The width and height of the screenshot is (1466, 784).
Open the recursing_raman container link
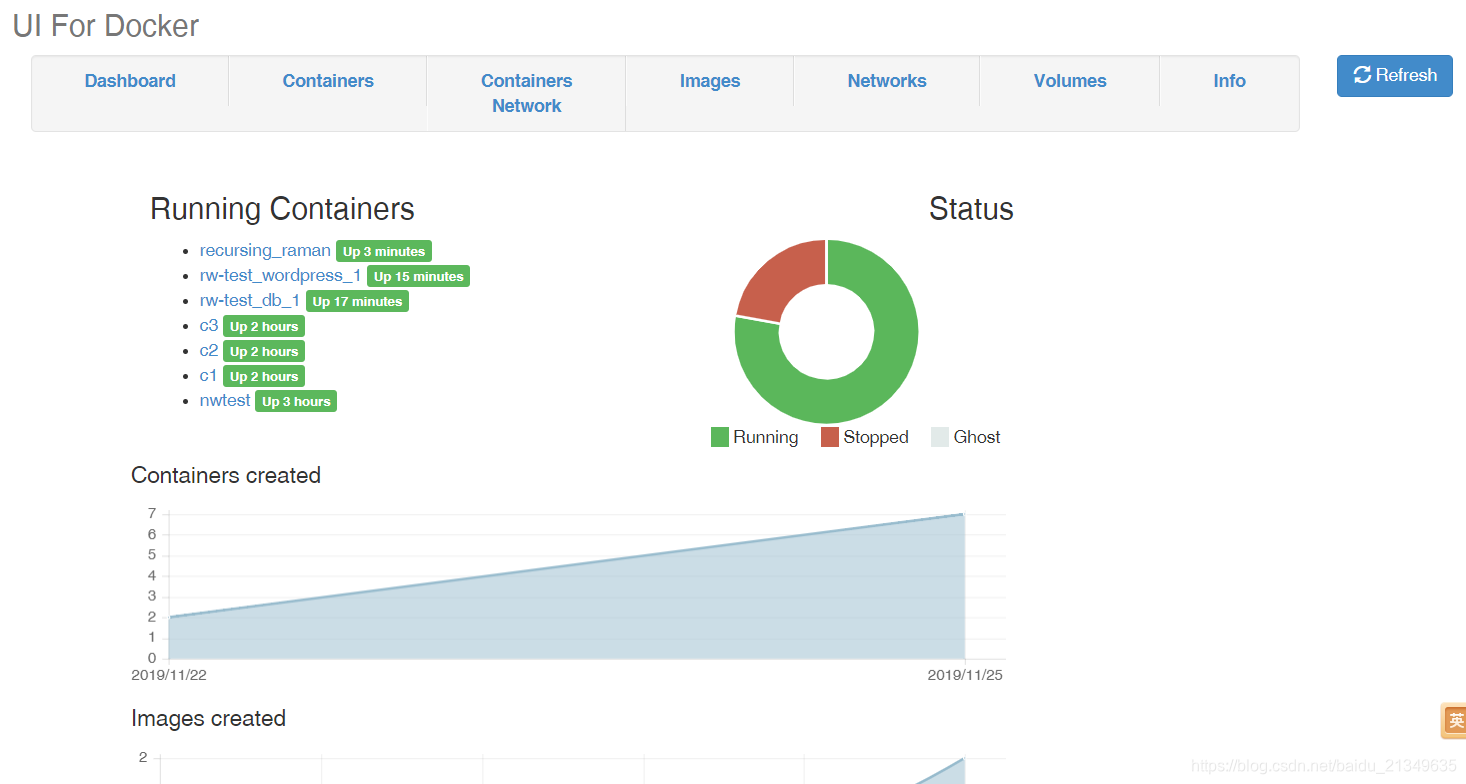pos(265,251)
